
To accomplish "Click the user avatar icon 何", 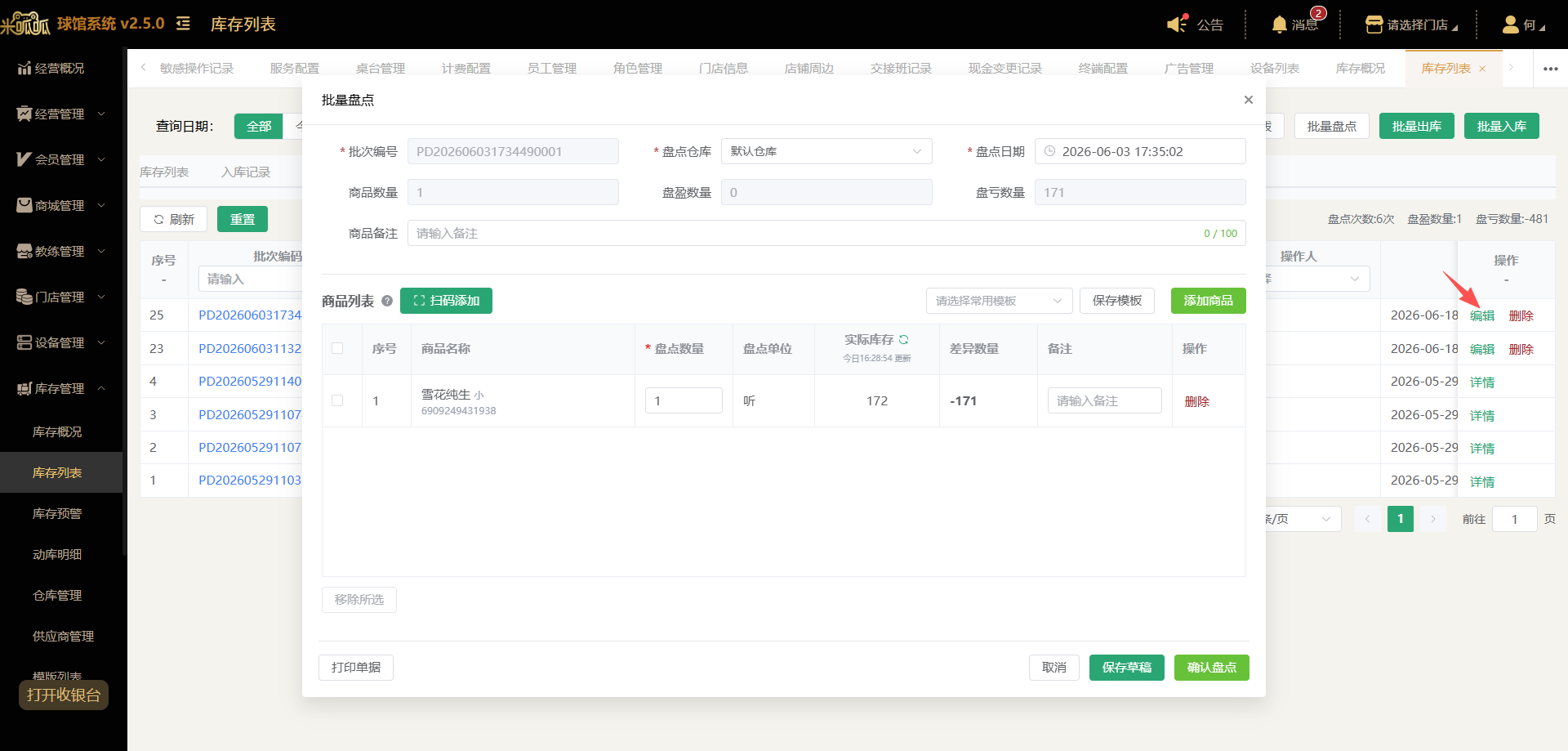I will [x=1510, y=25].
